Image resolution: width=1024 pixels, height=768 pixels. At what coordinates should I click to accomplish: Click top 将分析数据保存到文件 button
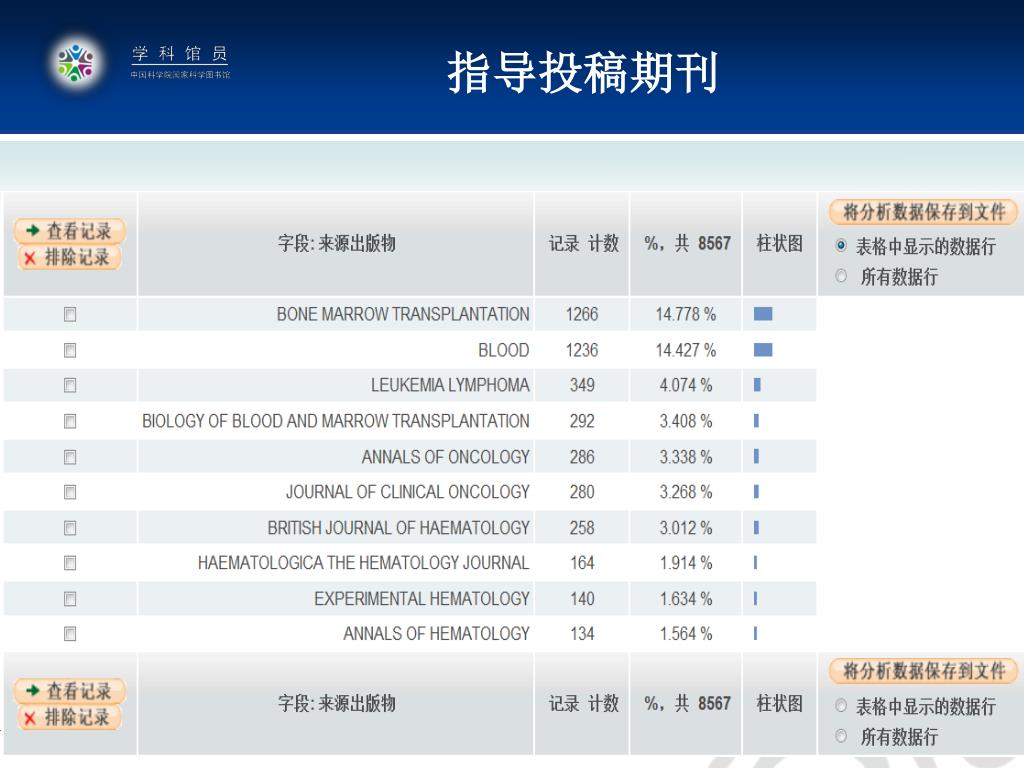click(923, 212)
